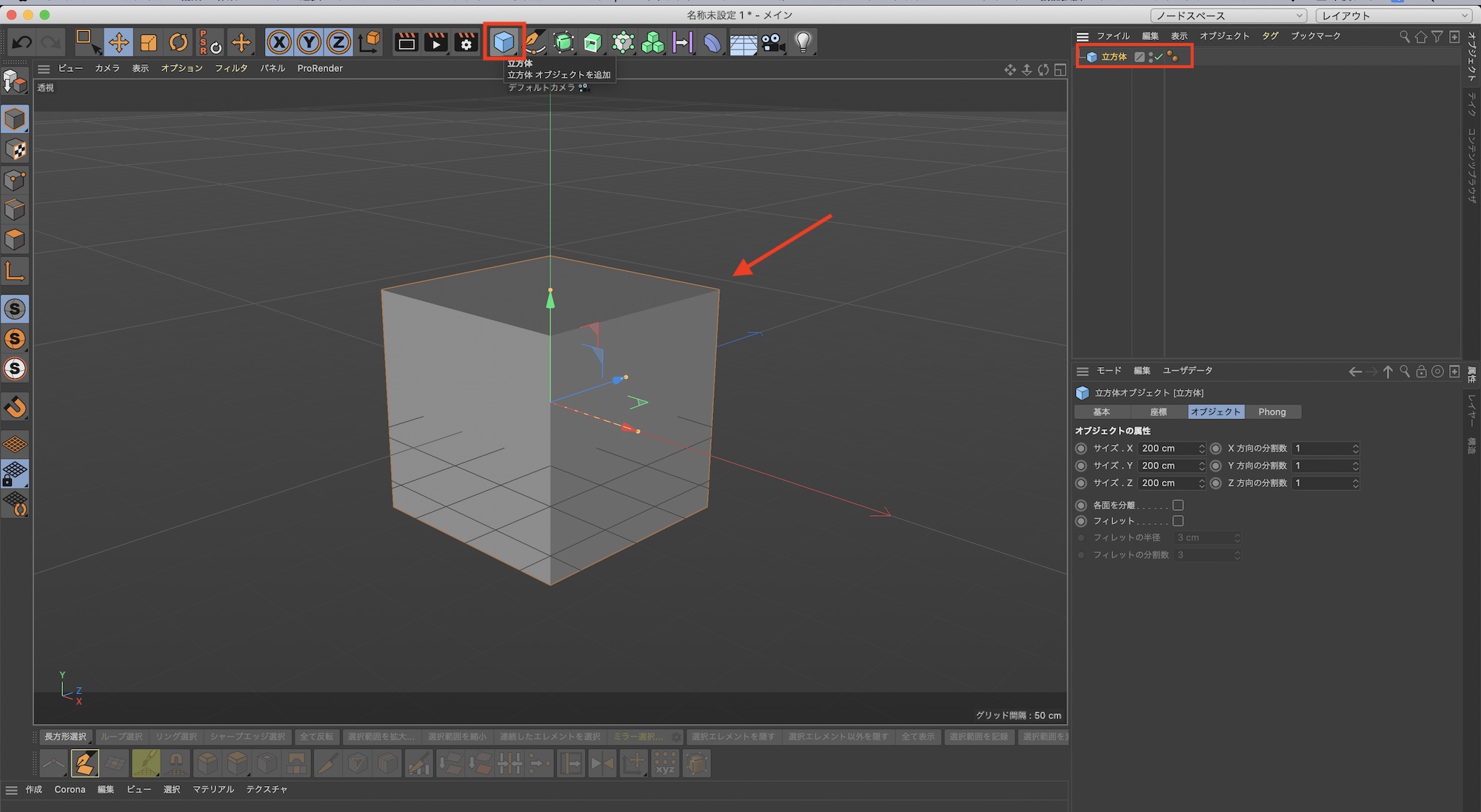Enable the 各面を分離 checkbox
Image resolution: width=1481 pixels, height=812 pixels.
1178,505
